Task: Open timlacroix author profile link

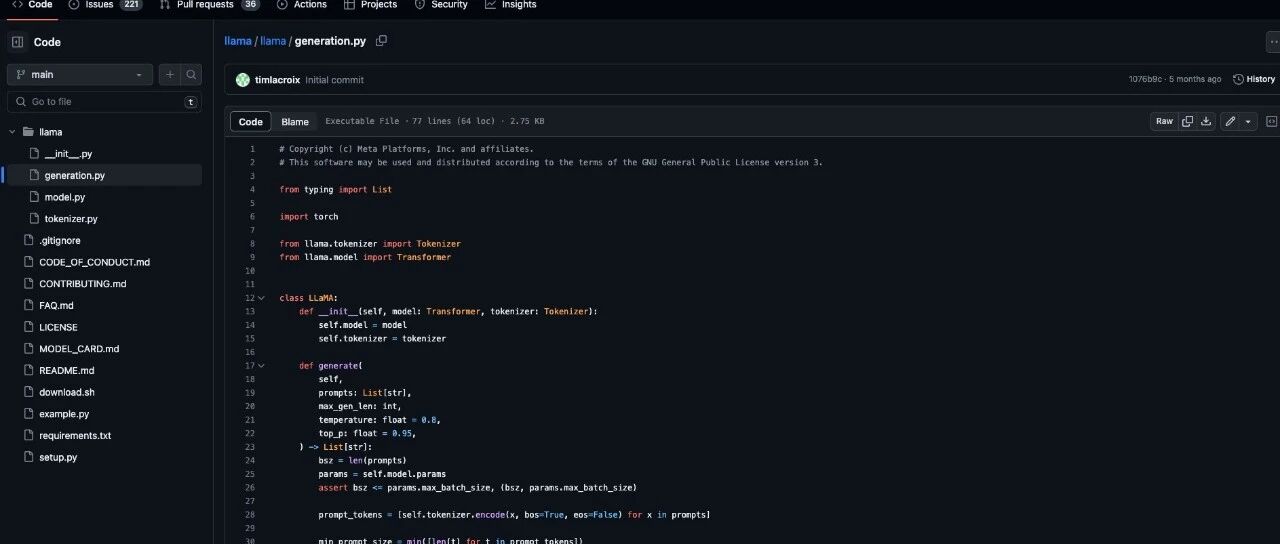Action: pos(277,80)
